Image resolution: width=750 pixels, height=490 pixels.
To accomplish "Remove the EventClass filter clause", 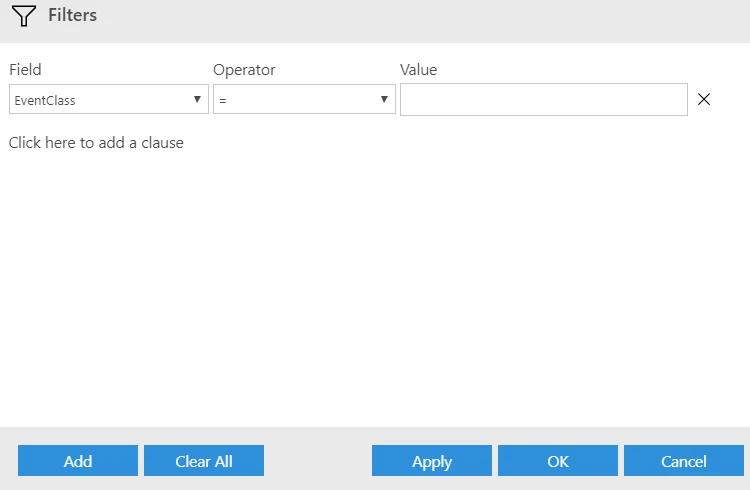I will coord(704,99).
